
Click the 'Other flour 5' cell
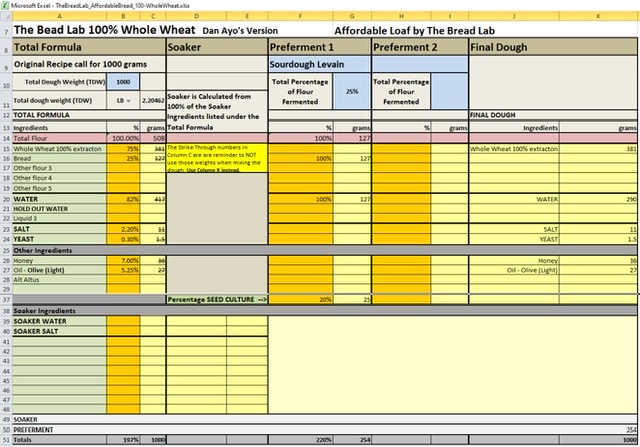tap(60, 188)
